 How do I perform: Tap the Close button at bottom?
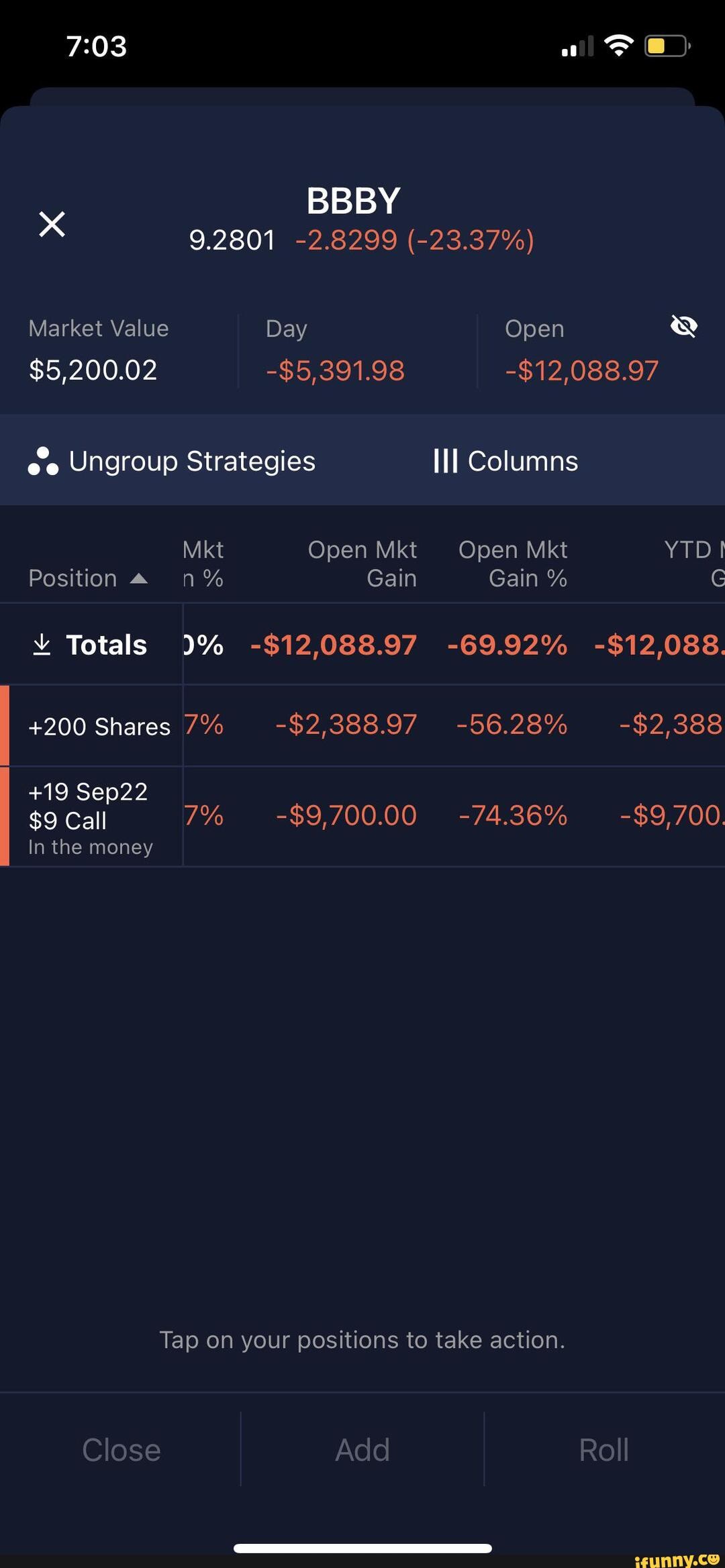click(x=121, y=1450)
